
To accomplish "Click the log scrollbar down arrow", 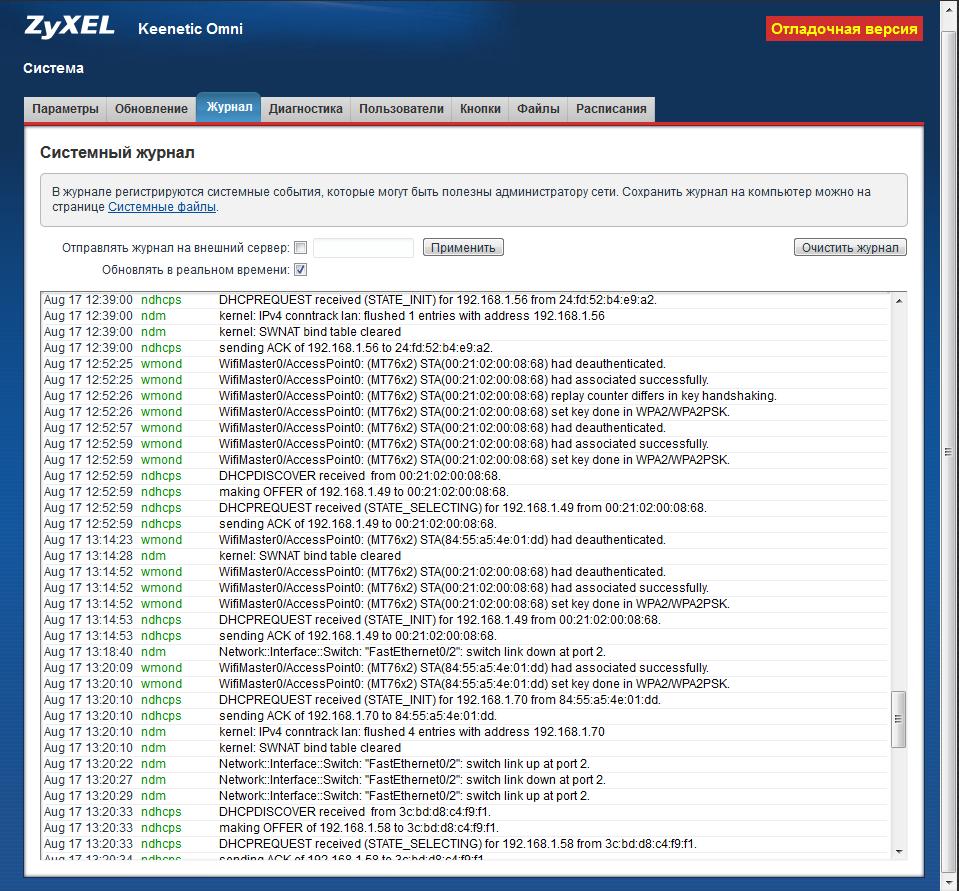I will (899, 851).
